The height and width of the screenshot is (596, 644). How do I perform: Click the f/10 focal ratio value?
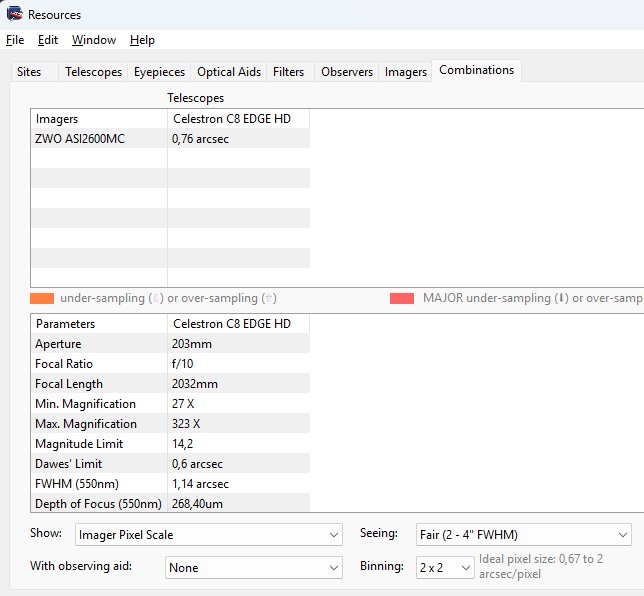182,364
